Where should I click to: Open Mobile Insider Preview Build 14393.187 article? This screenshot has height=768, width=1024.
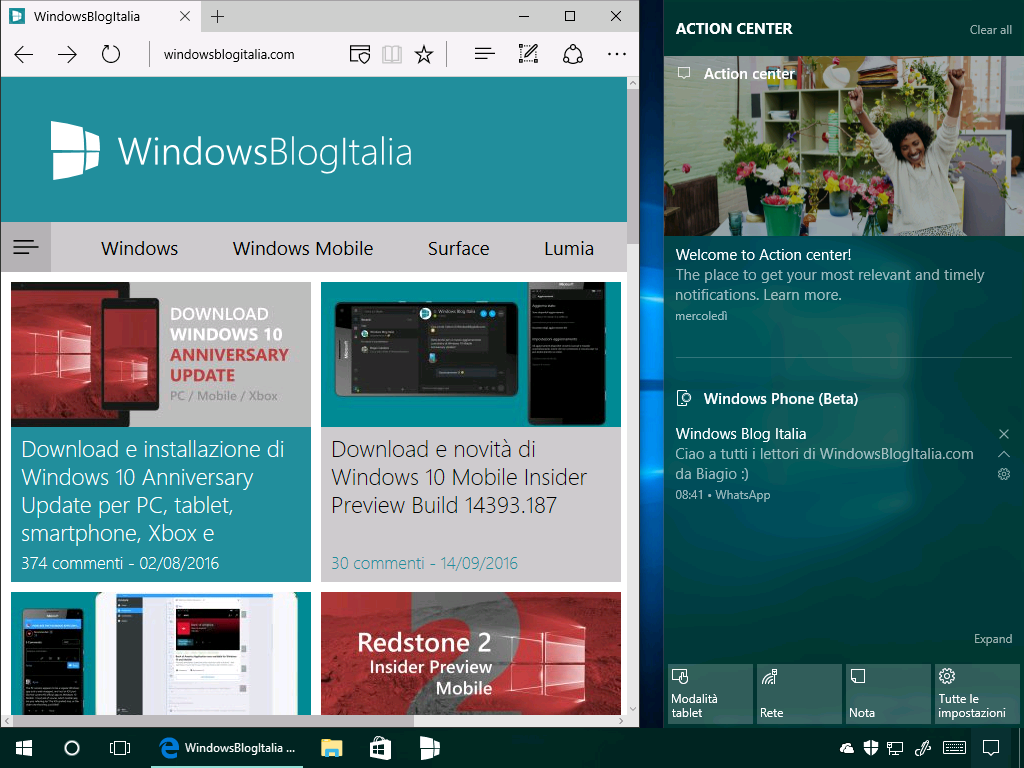point(459,477)
